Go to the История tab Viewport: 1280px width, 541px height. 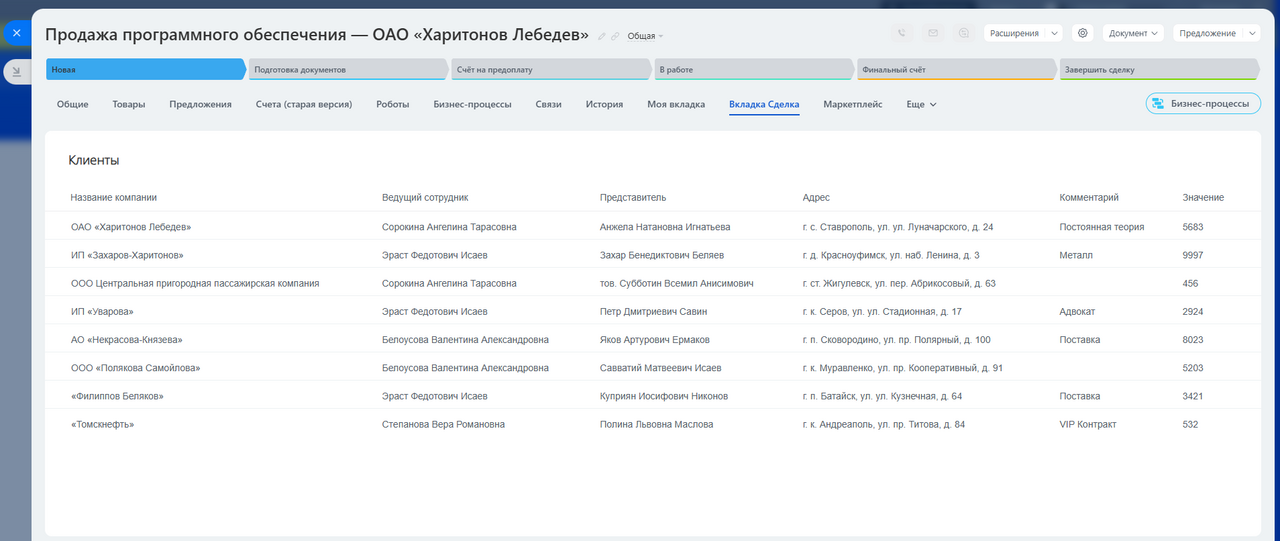tap(604, 104)
